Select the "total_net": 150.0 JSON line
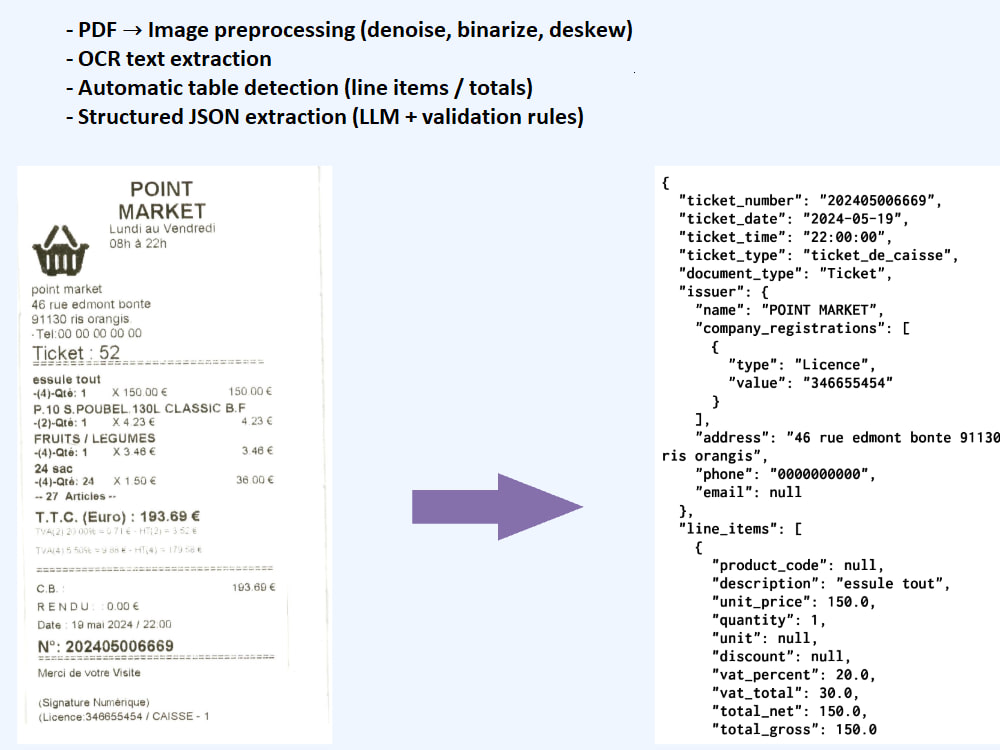The image size is (1000, 750). pyautogui.click(x=790, y=711)
